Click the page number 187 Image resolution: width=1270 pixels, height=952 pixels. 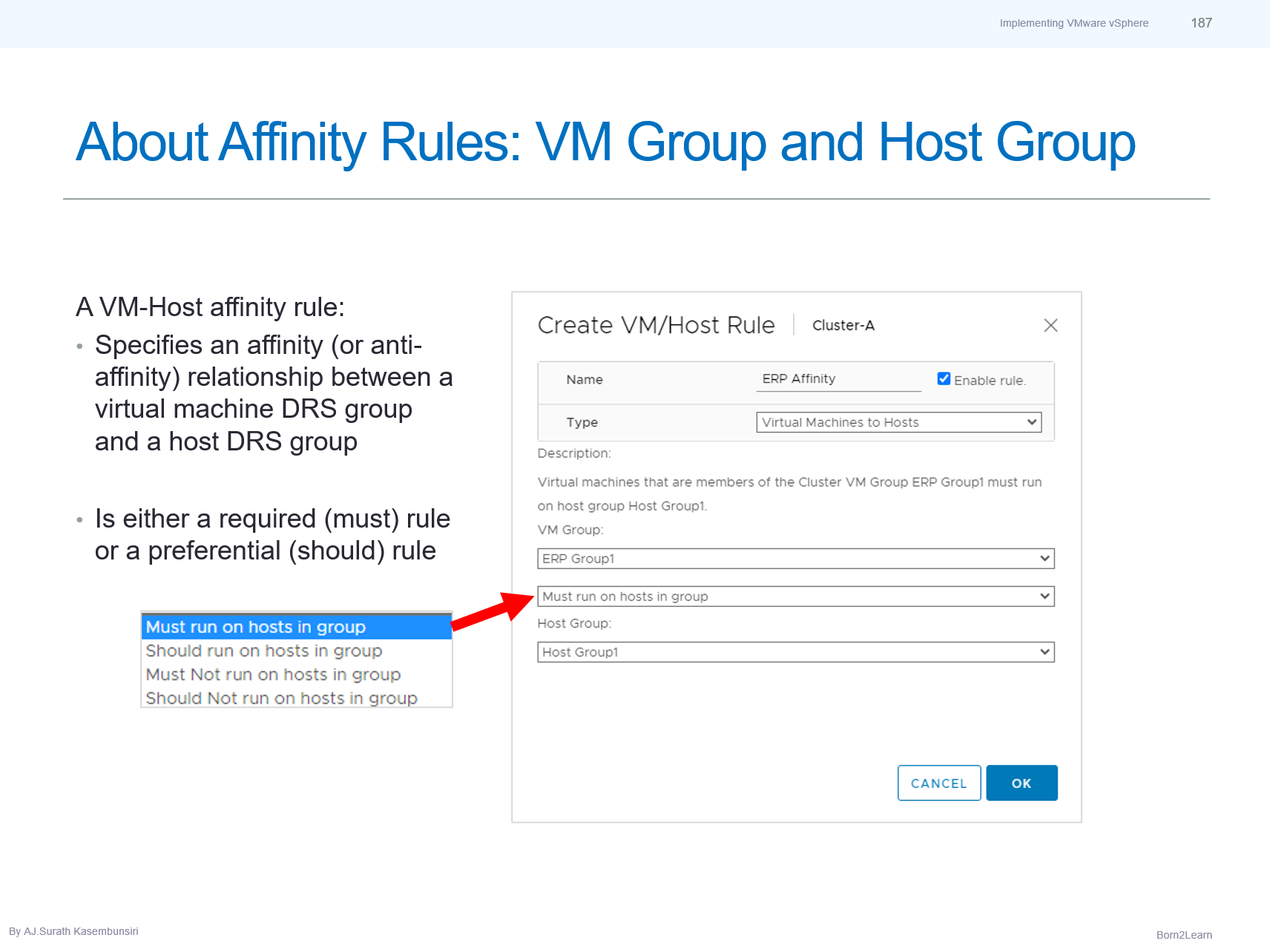pyautogui.click(x=1202, y=23)
